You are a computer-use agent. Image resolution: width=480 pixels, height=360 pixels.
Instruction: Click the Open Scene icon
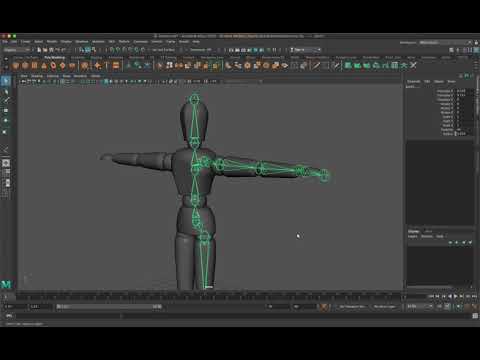[45, 50]
